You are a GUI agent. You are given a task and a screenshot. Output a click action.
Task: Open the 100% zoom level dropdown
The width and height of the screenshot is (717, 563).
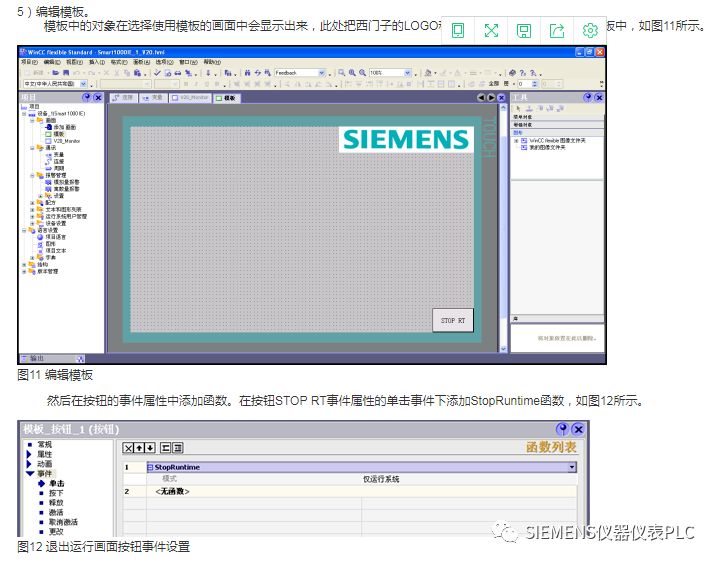pyautogui.click(x=407, y=73)
